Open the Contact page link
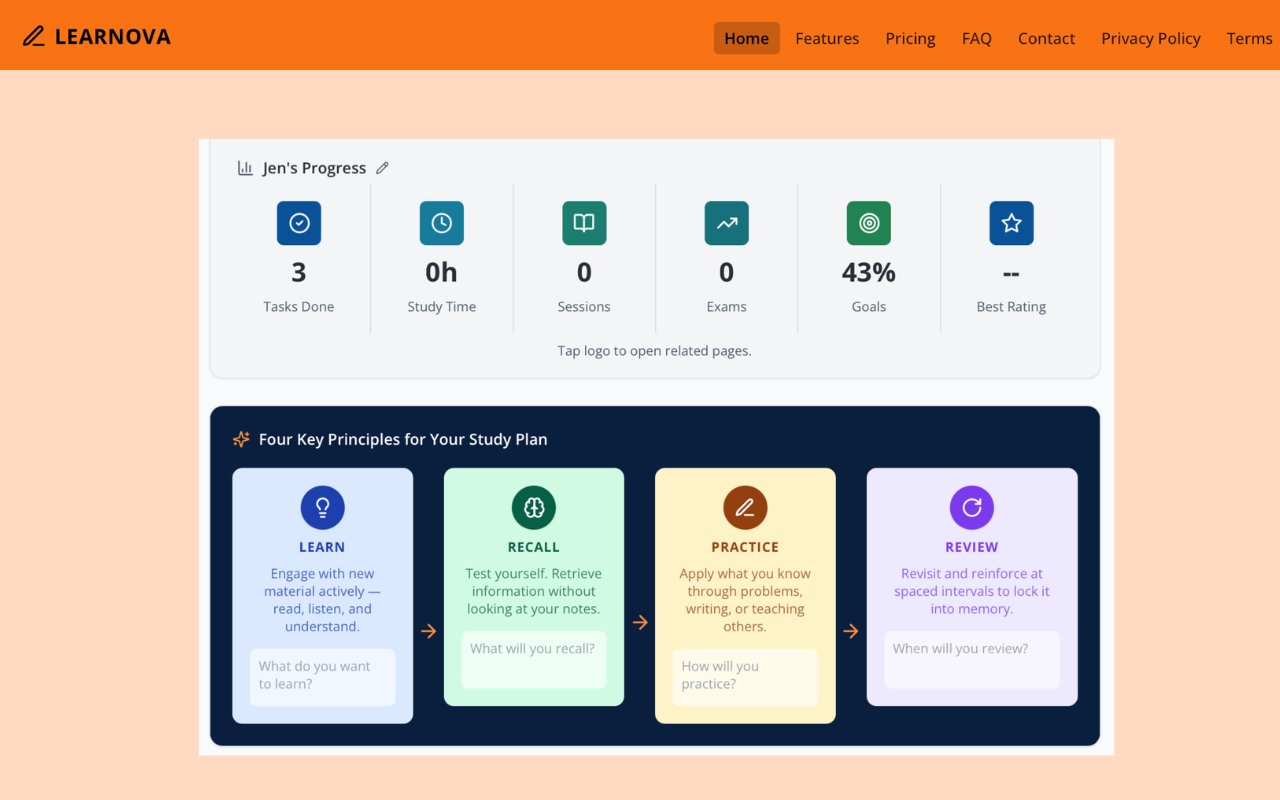The image size is (1280, 800). click(1046, 38)
